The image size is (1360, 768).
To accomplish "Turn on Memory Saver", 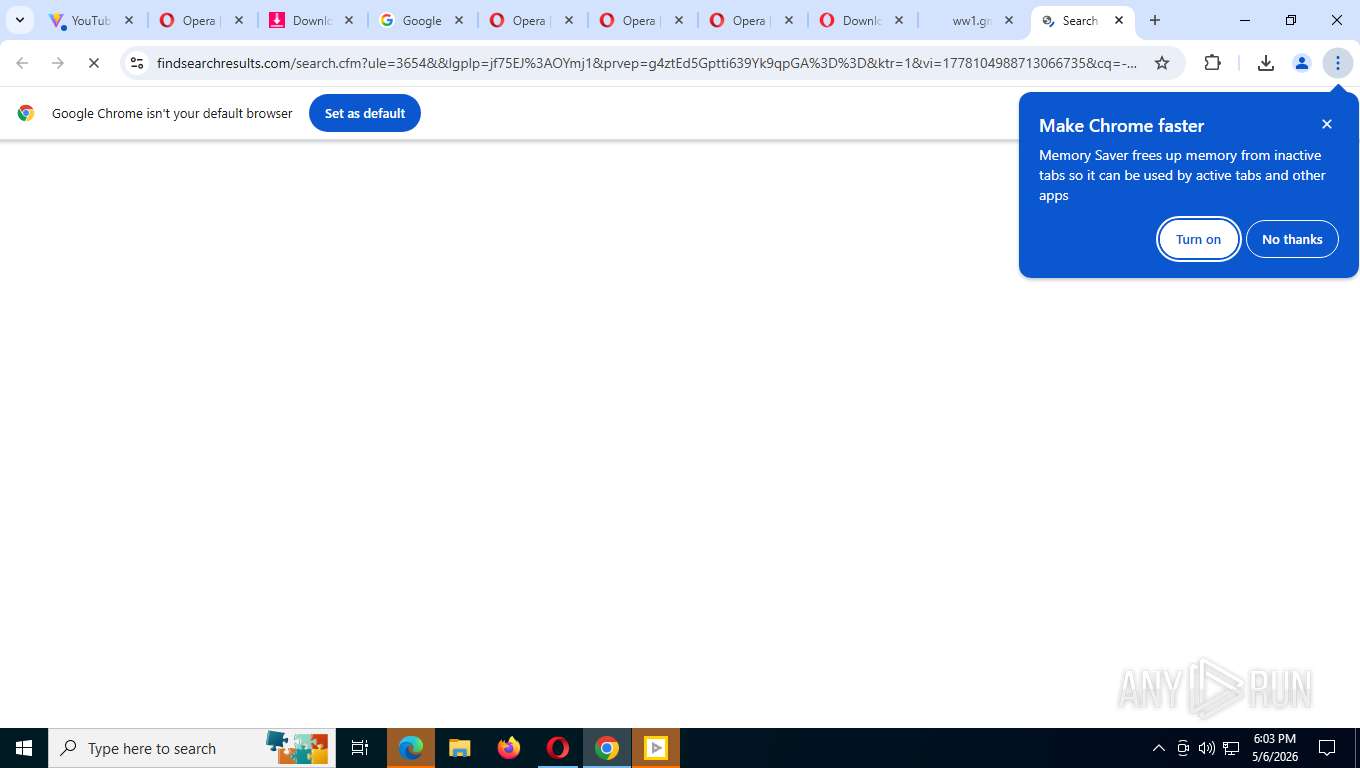I will (1198, 239).
